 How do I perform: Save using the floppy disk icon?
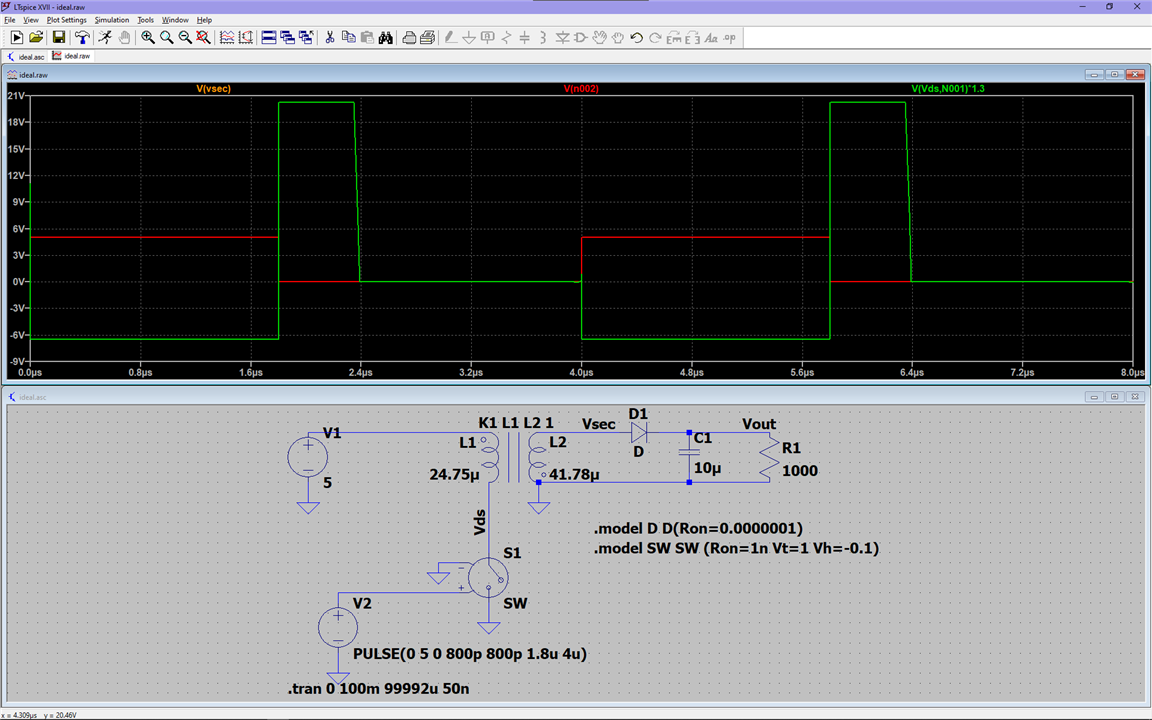point(59,38)
